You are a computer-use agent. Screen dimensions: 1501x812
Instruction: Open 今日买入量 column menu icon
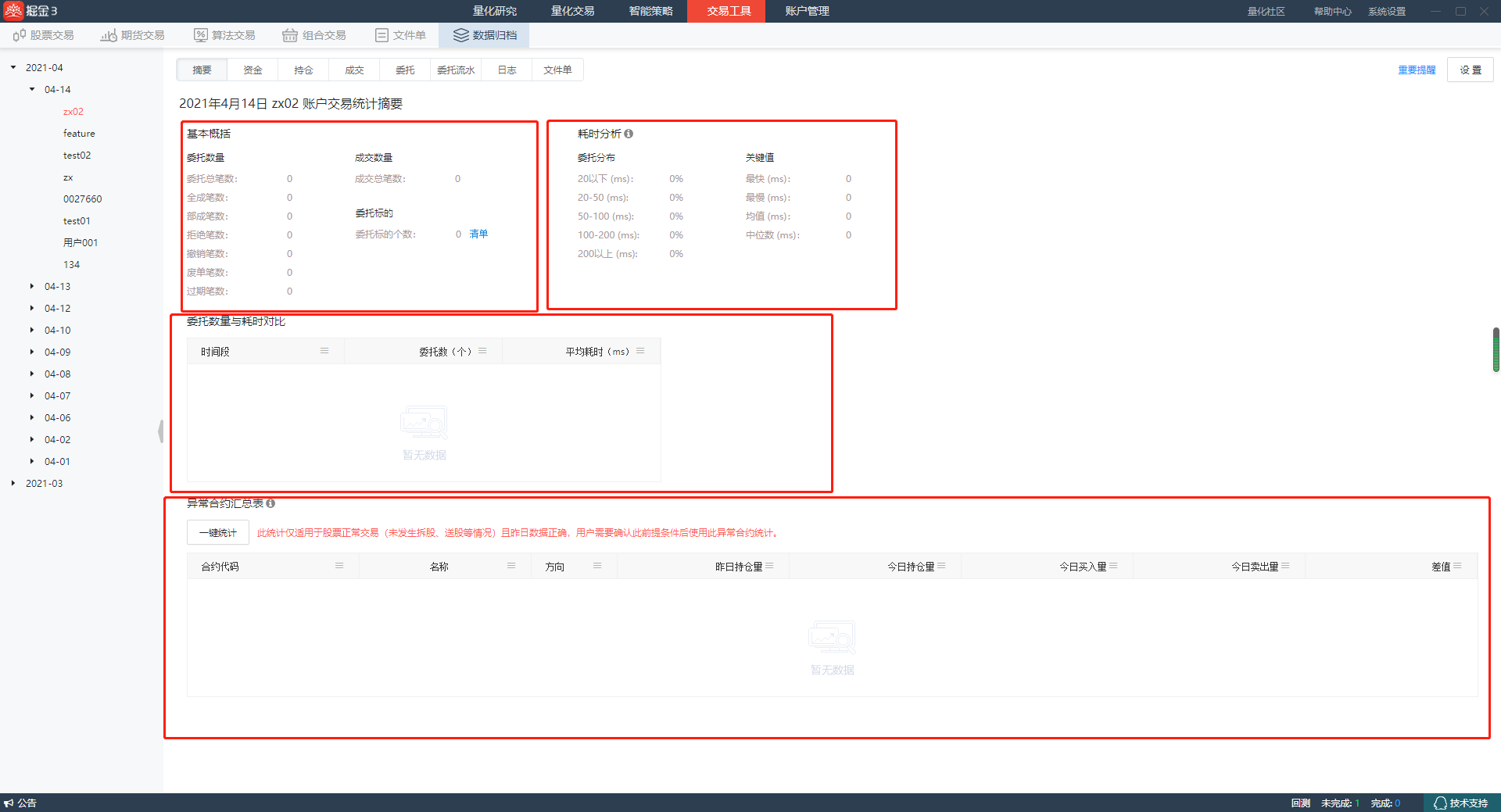1113,565
